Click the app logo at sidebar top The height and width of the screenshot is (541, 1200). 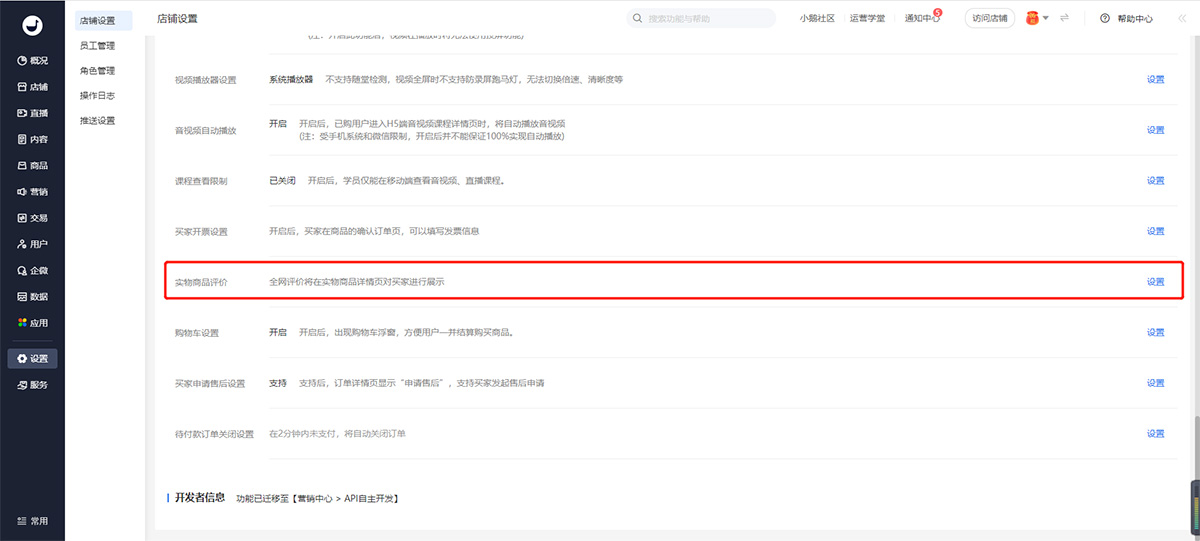pyautogui.click(x=32, y=25)
